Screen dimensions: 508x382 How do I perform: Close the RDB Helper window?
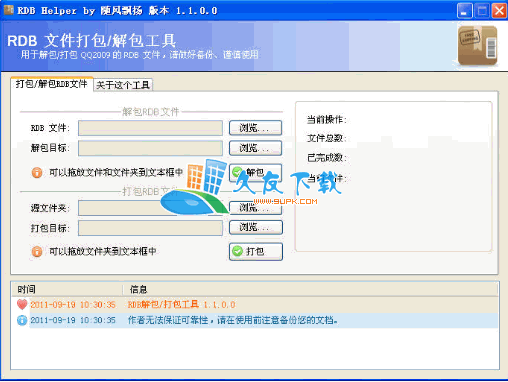click(499, 11)
